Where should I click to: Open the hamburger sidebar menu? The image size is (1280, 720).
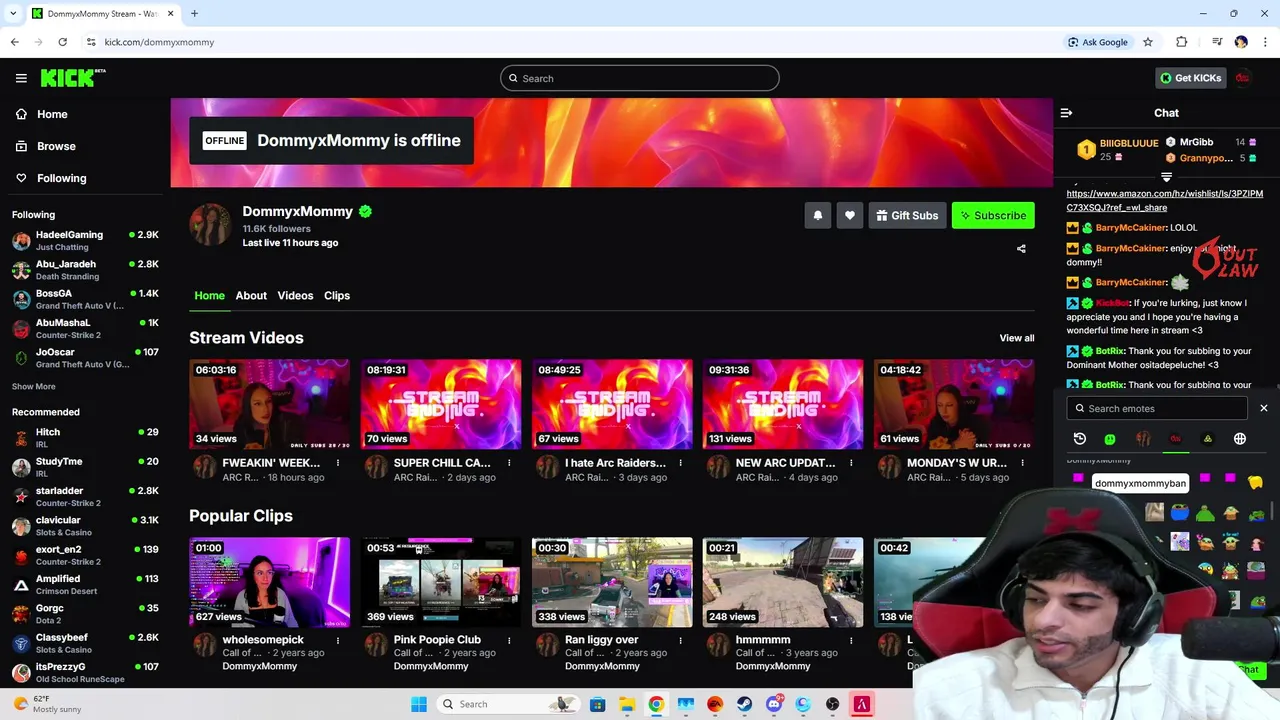[21, 78]
